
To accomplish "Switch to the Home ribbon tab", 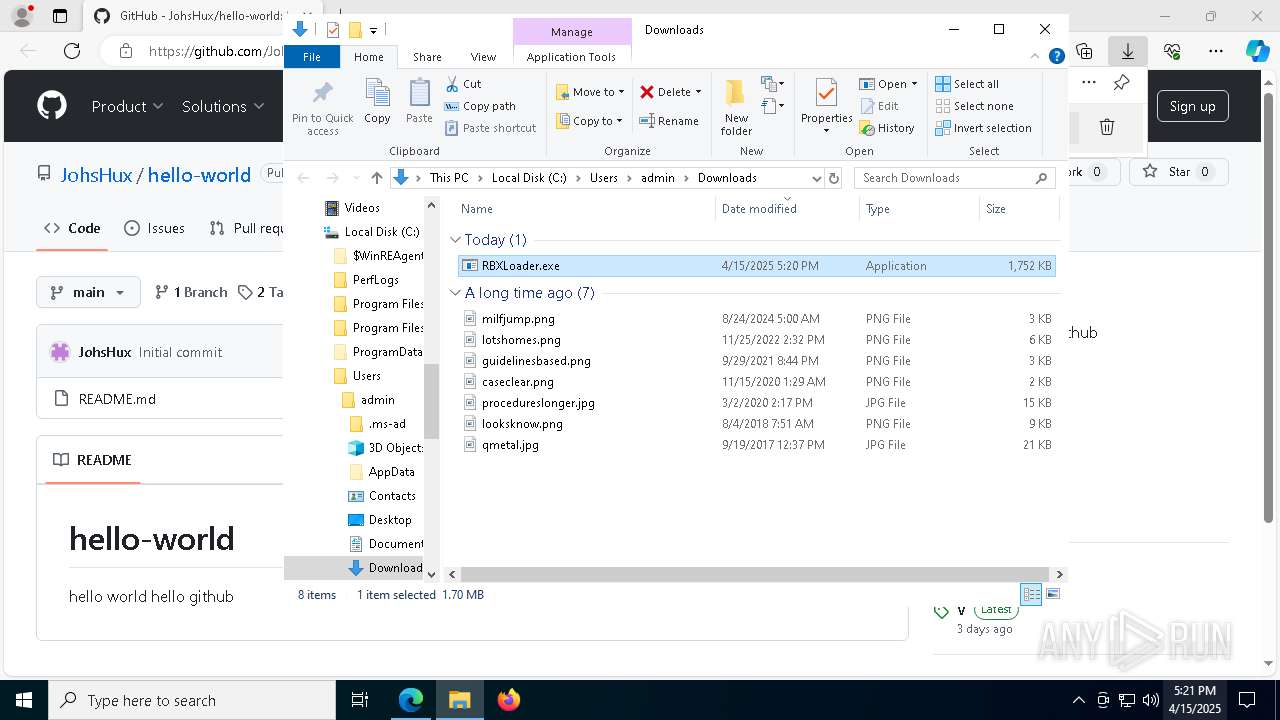I will coord(368,57).
